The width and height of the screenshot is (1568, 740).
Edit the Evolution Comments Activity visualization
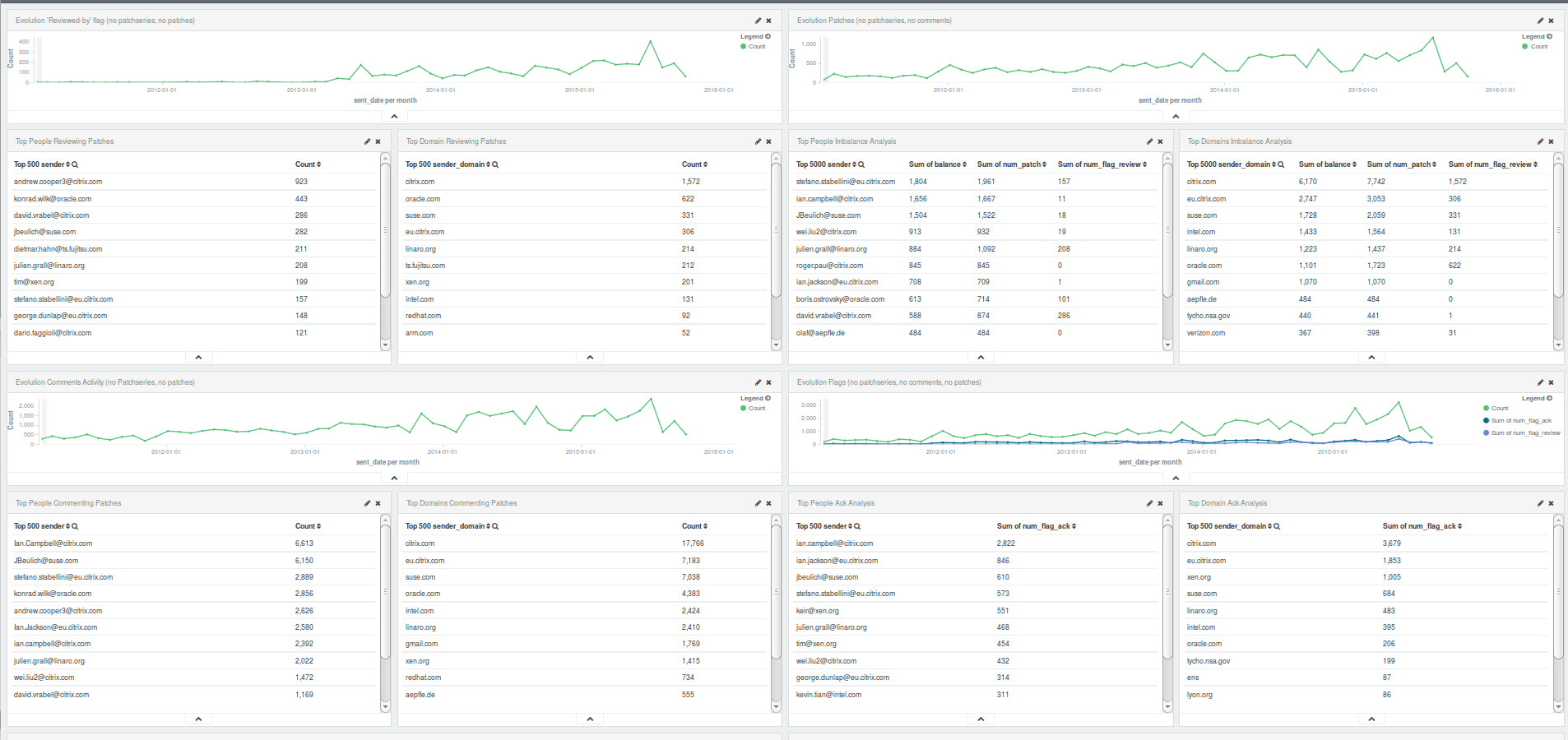pyautogui.click(x=758, y=382)
